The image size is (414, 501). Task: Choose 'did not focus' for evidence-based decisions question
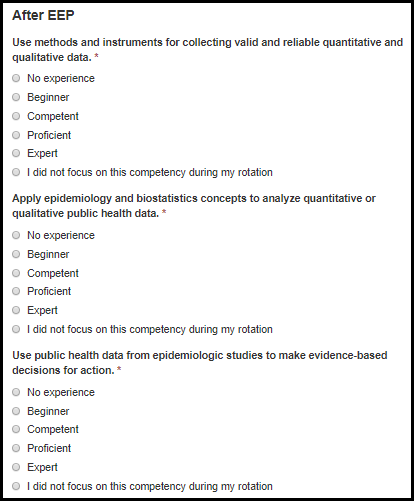(16, 486)
